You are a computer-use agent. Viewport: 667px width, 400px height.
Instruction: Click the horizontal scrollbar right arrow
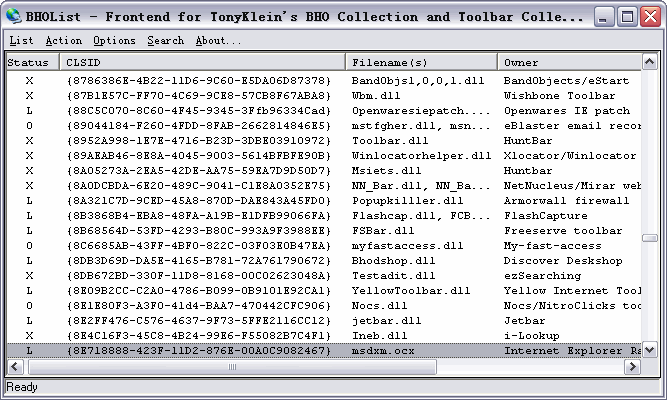click(x=633, y=366)
